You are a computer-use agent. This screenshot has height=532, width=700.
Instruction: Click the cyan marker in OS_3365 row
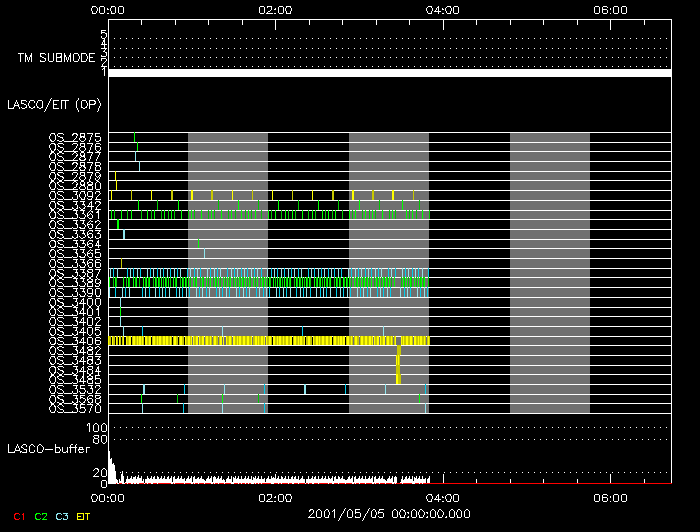[204, 254]
